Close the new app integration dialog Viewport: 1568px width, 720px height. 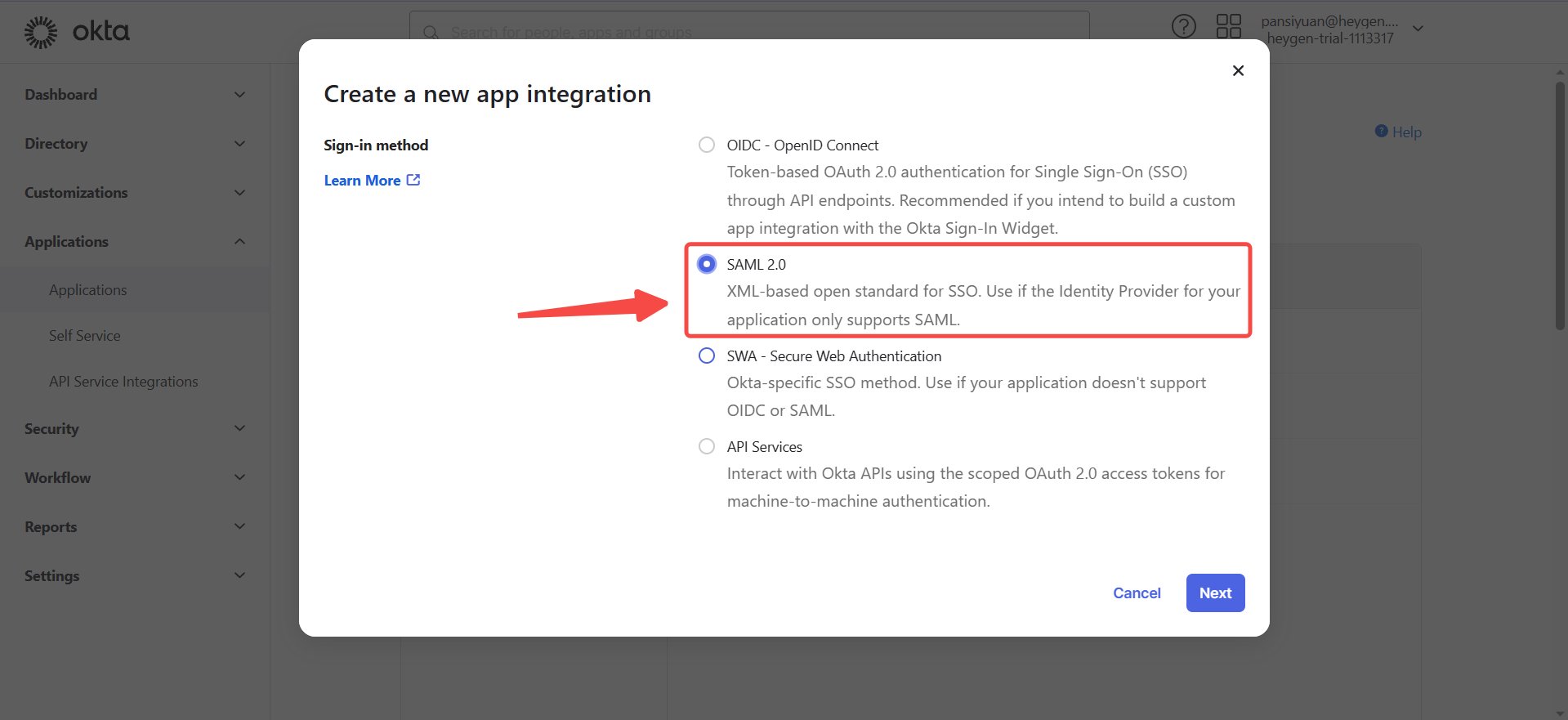(1238, 70)
